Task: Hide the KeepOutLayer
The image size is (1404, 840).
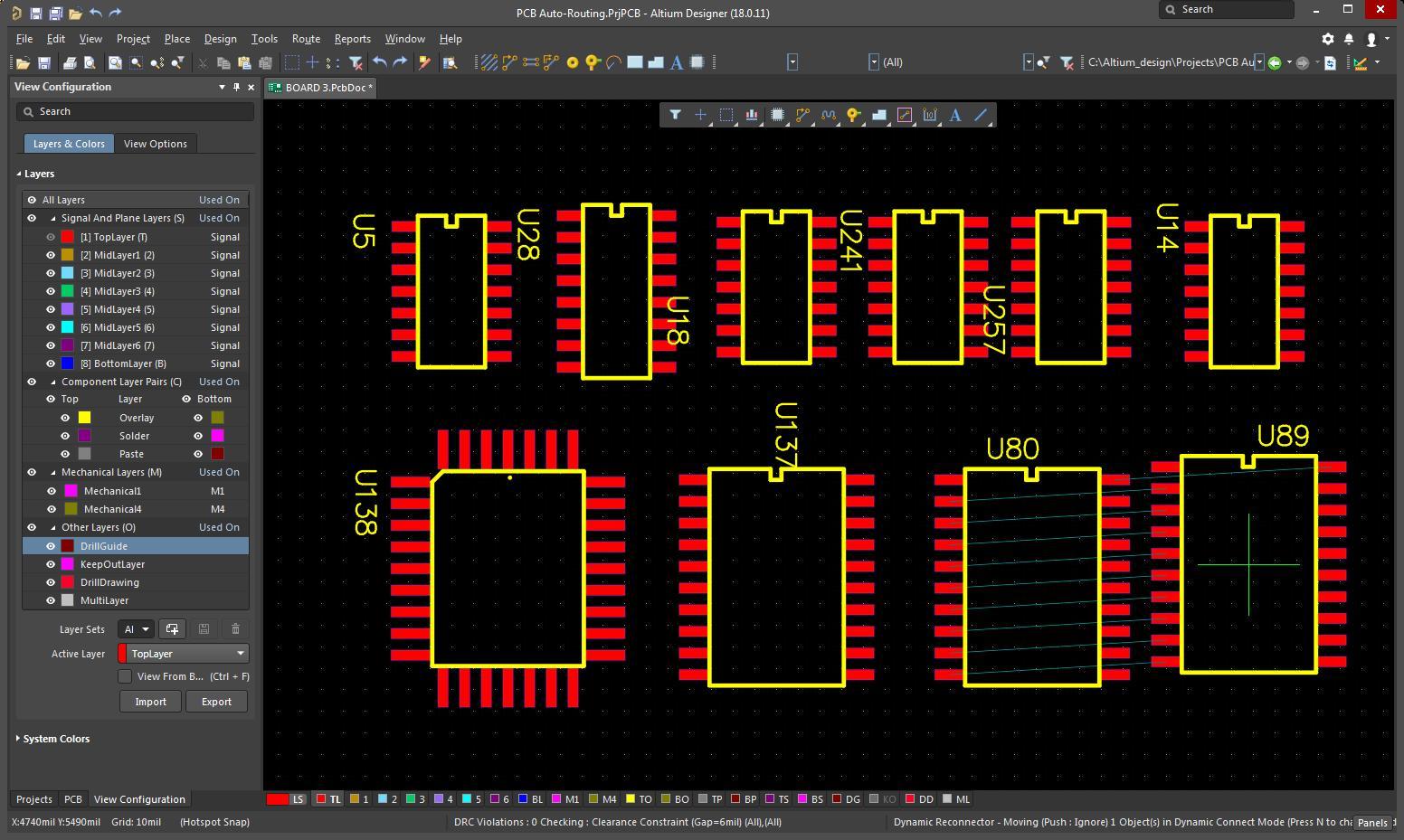Action: tap(51, 564)
